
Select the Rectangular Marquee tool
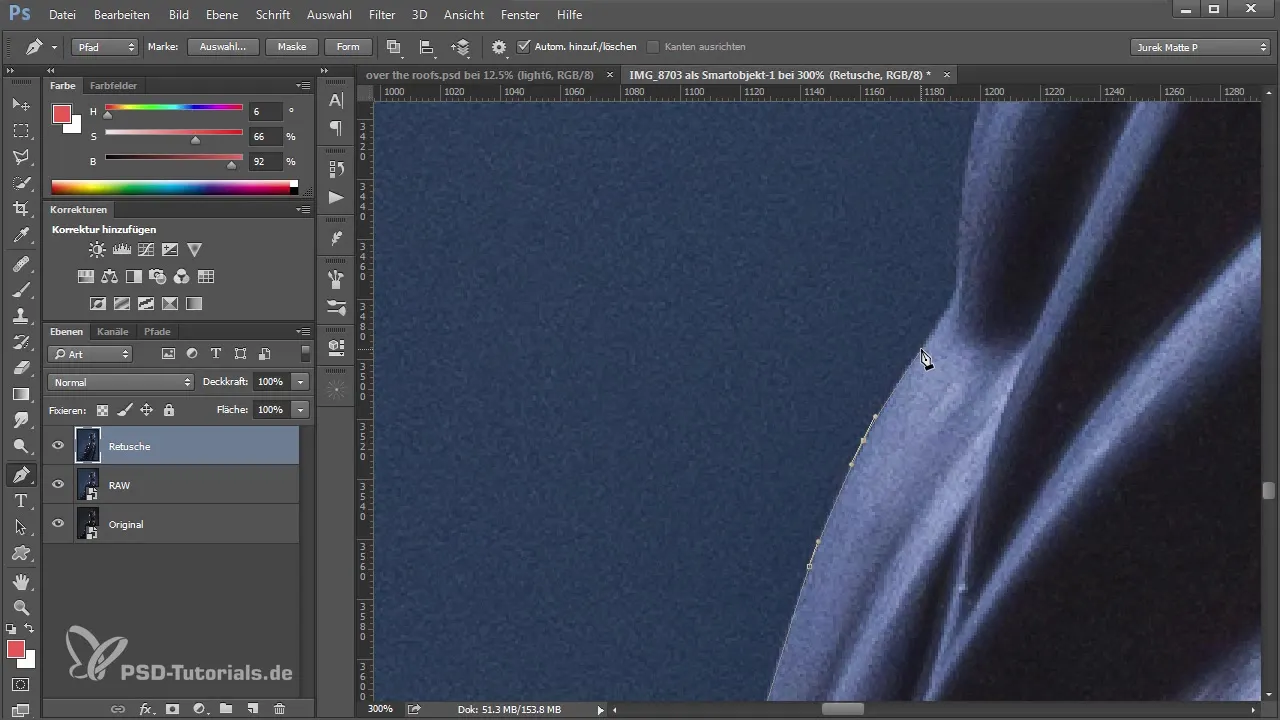(21, 130)
